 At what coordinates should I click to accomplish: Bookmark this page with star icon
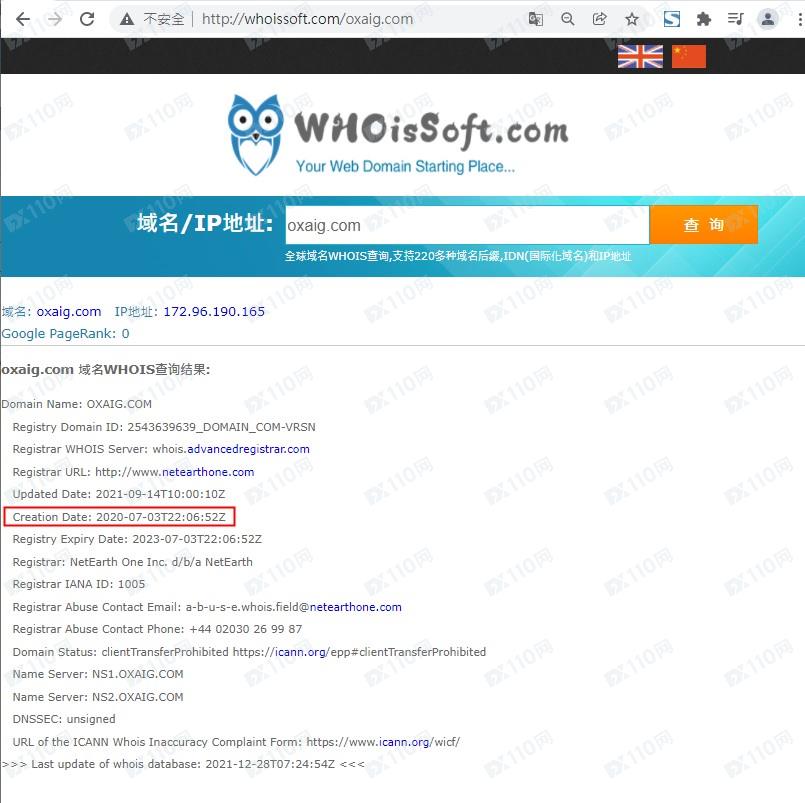(631, 20)
